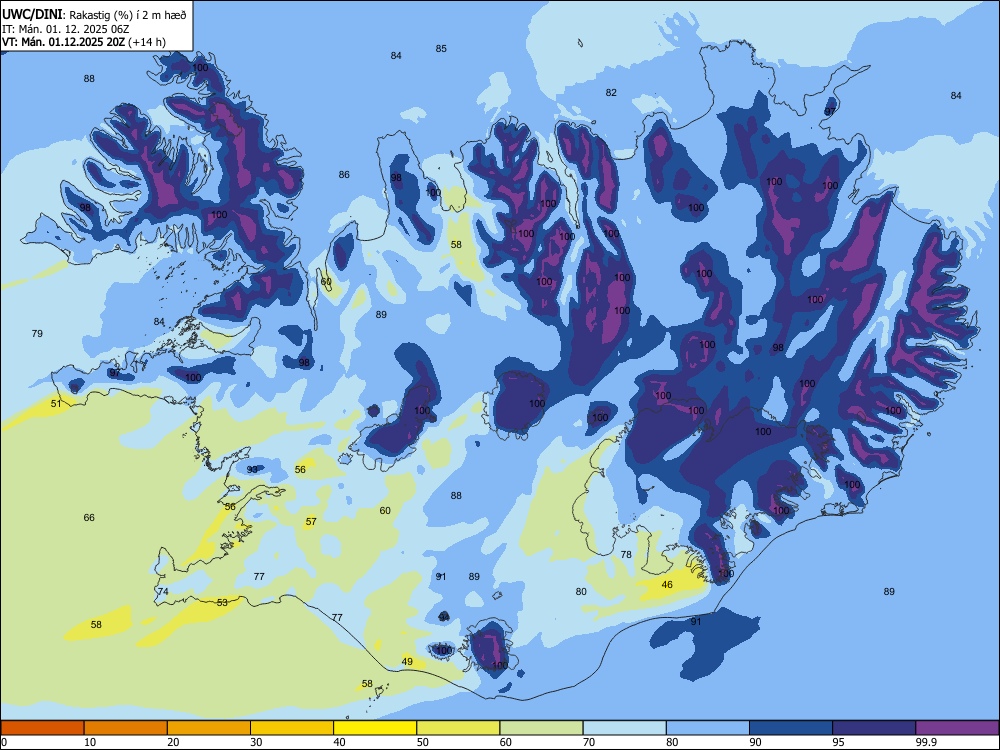Click the 'UWC/DINI' title text
The width and height of the screenshot is (1000, 750).
point(33,15)
